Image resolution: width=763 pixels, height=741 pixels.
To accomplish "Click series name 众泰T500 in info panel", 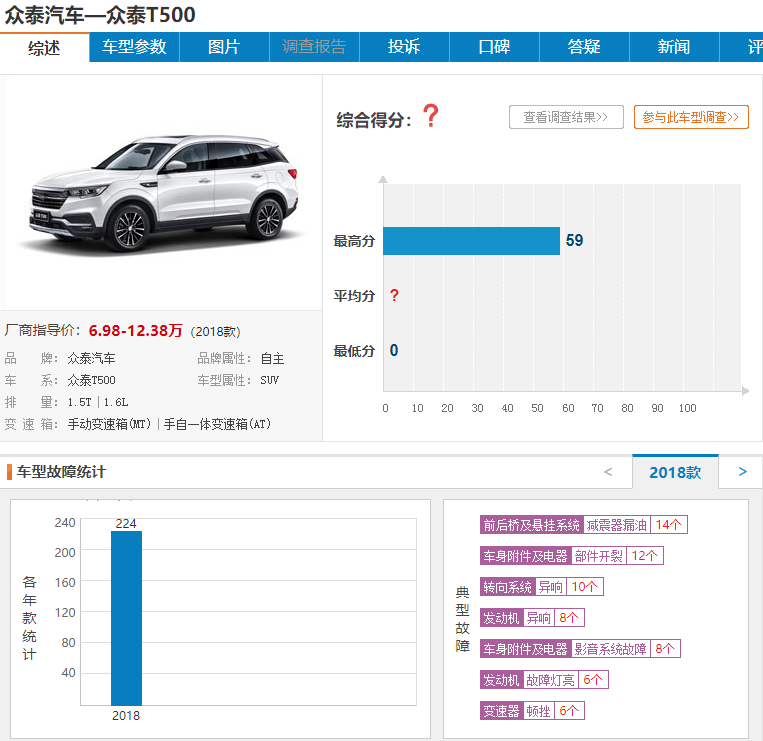I will tap(91, 380).
